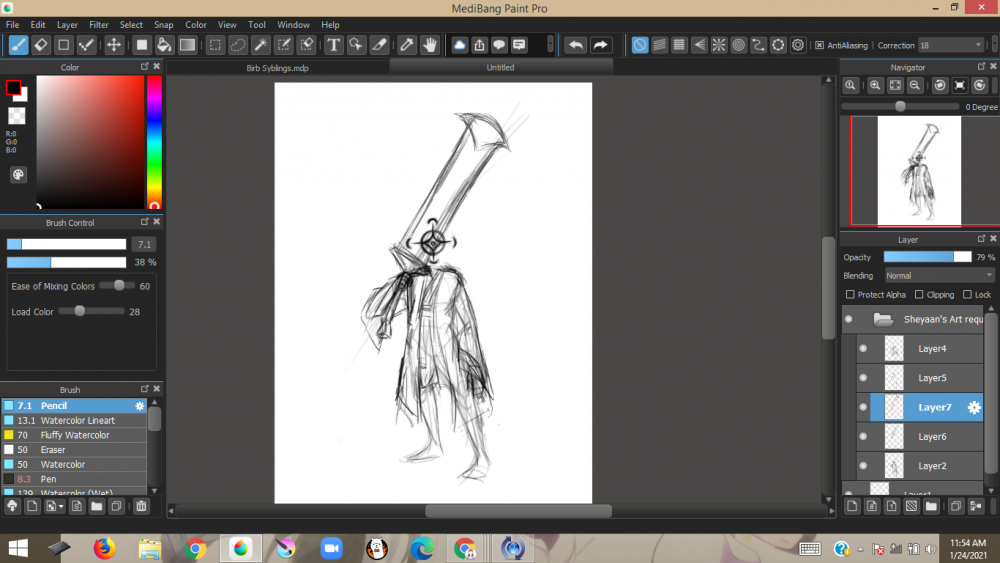Screen dimensions: 1000x563
Task: Enable Protect Alpha checkbox
Action: pyautogui.click(x=850, y=295)
